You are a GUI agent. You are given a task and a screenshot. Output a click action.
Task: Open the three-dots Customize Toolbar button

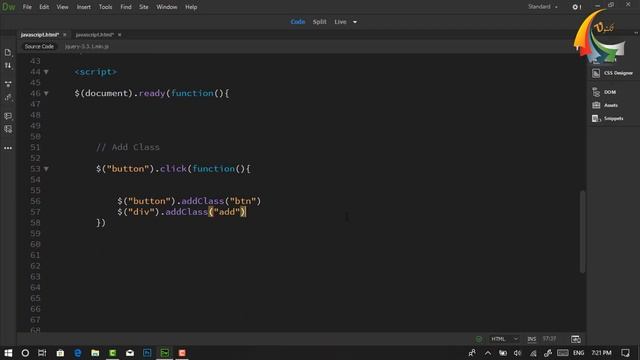click(x=8, y=148)
